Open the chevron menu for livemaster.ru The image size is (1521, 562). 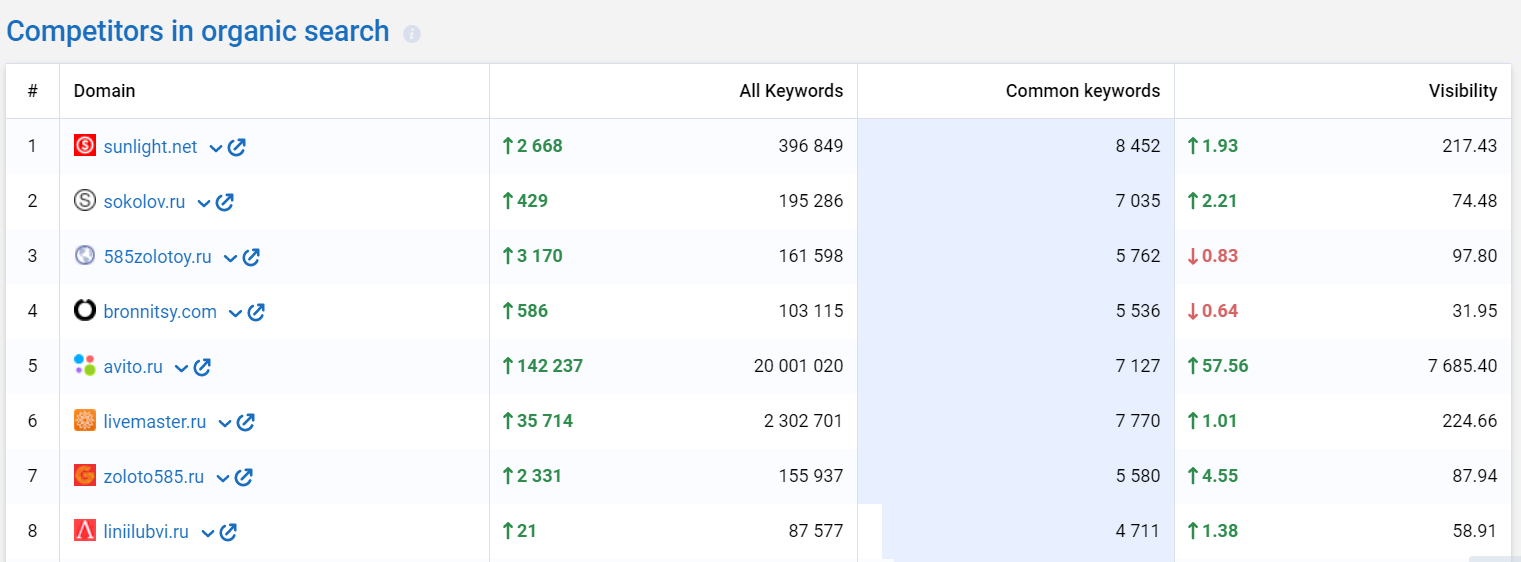pos(224,423)
